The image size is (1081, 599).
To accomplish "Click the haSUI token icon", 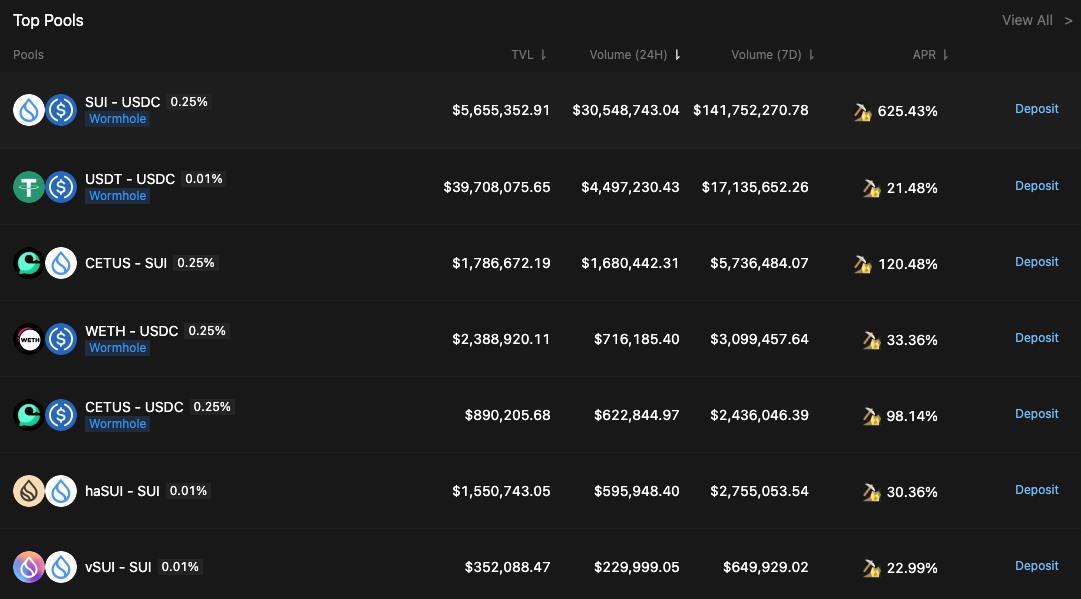I will (29, 491).
